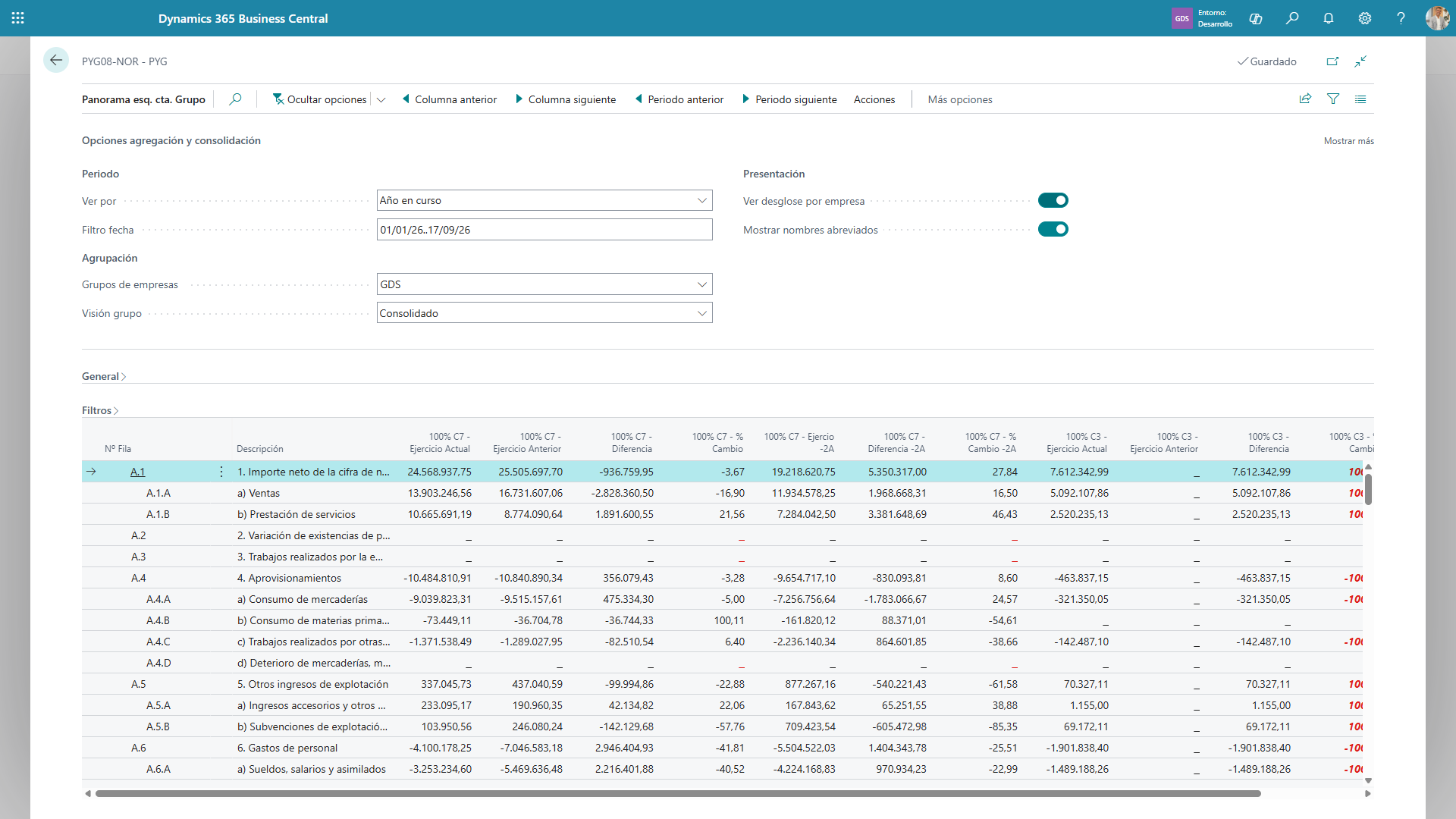The image size is (1456, 819).
Task: Click the scroll left arrow of horizontal scrollbar
Action: coord(88,794)
